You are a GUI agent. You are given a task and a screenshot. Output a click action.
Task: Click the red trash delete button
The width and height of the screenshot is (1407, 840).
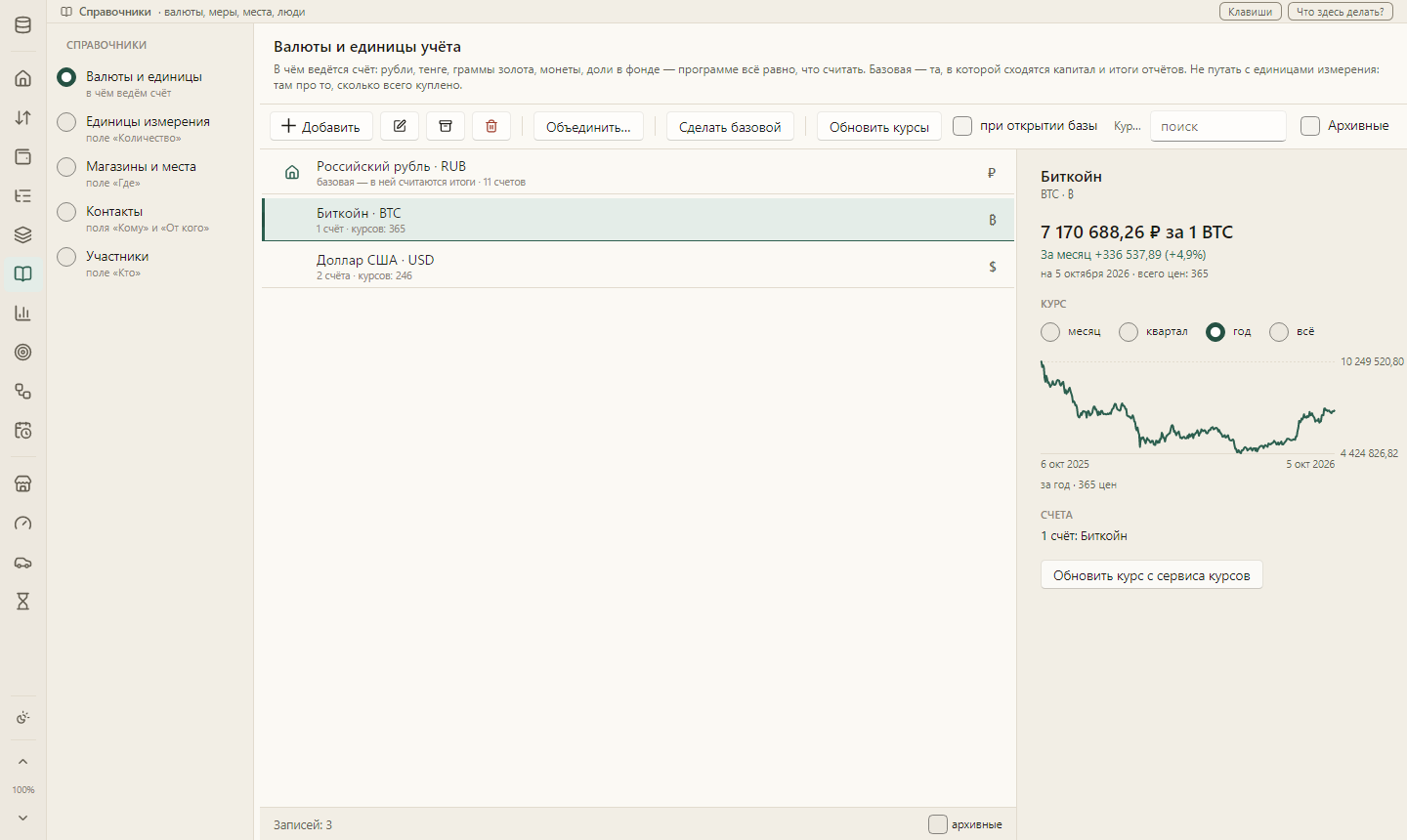coord(491,126)
